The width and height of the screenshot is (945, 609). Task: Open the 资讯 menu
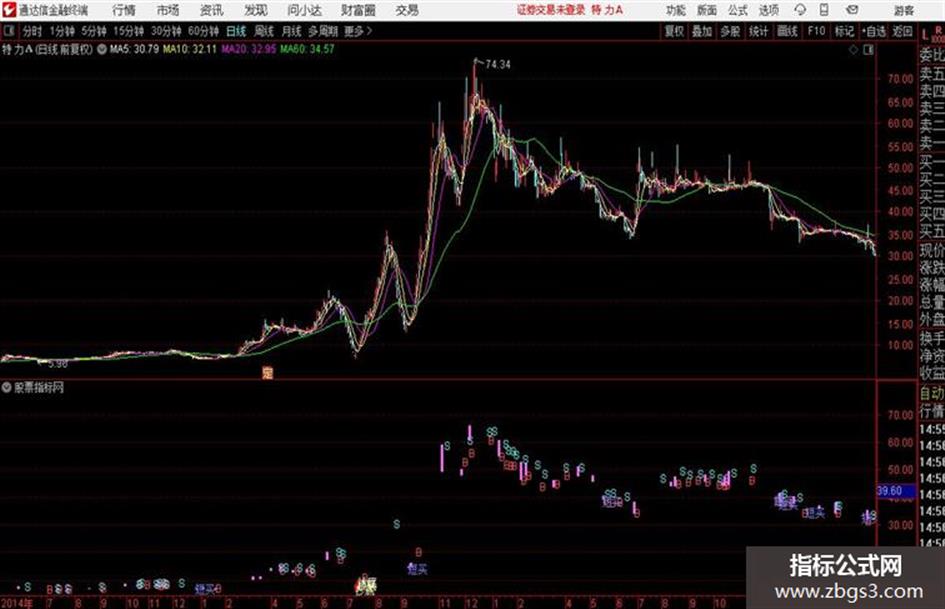click(212, 10)
